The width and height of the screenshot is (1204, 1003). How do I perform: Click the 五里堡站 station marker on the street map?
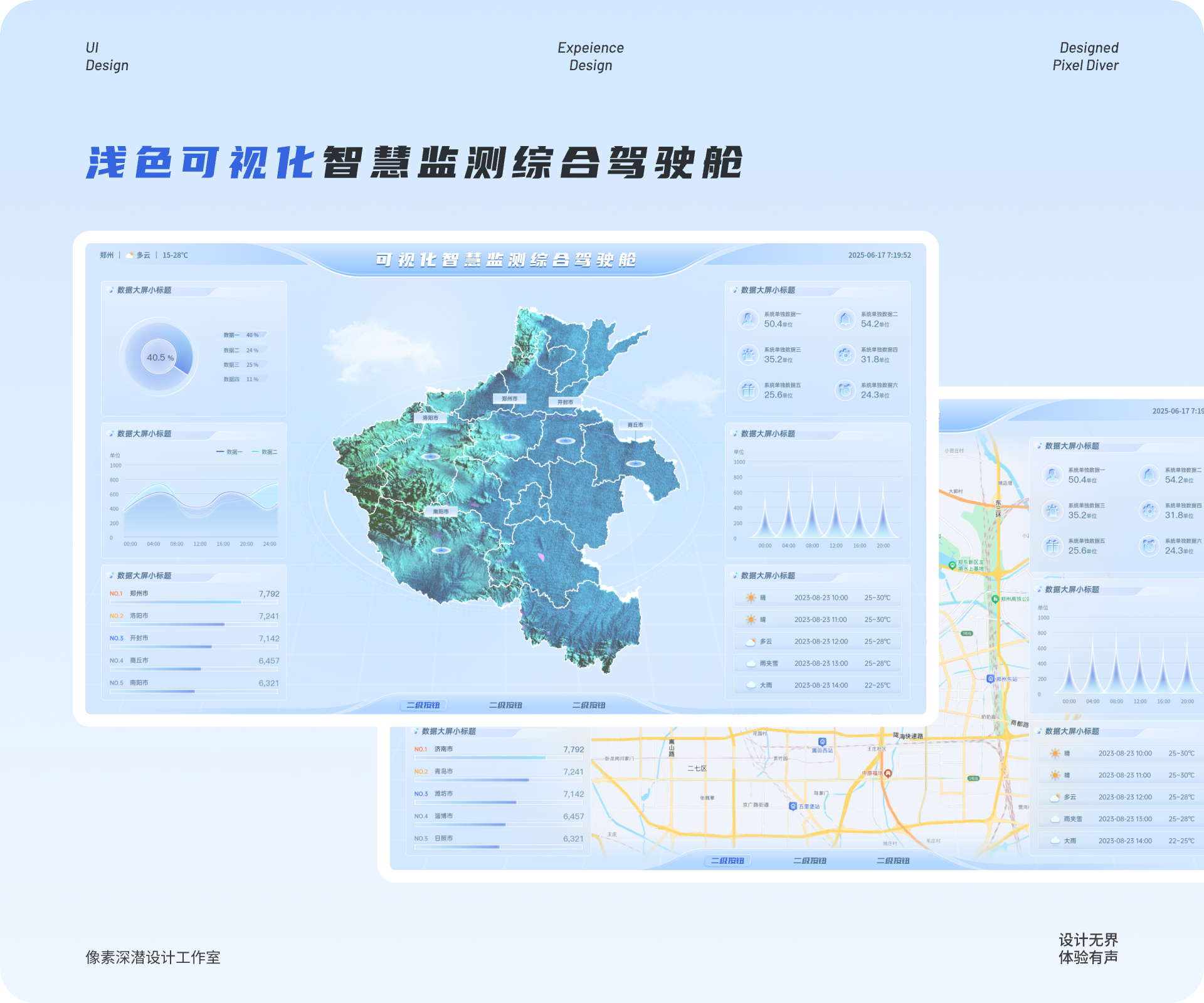click(x=793, y=806)
